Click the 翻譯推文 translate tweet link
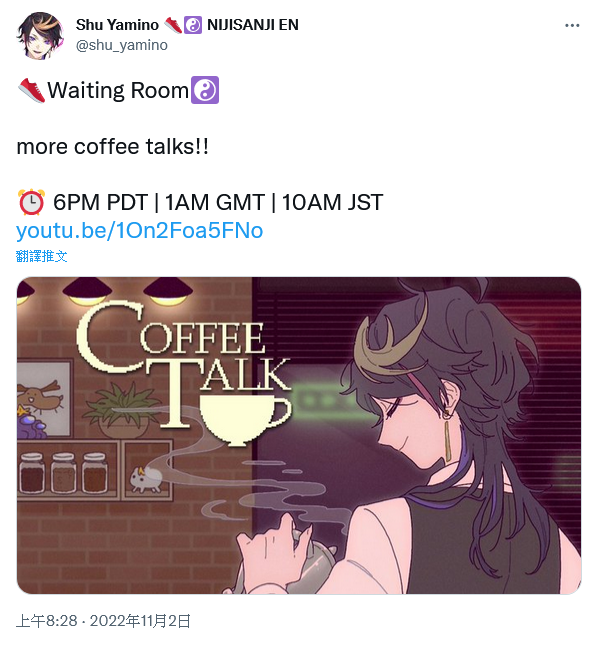This screenshot has height=646, width=598. pos(41,256)
